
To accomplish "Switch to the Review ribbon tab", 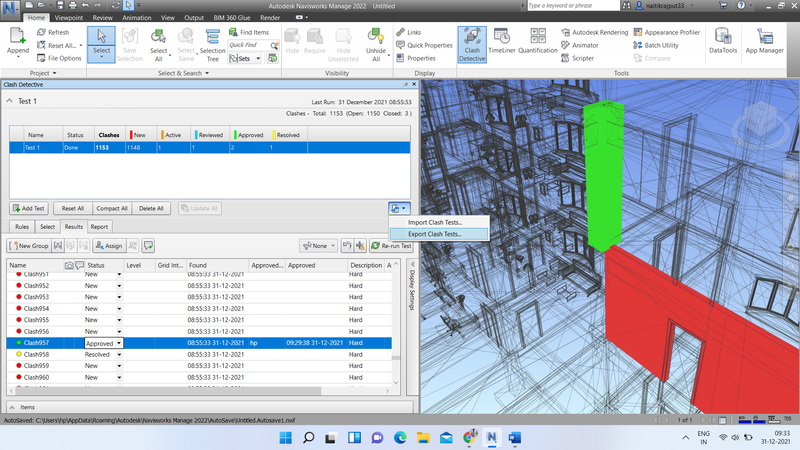I will pyautogui.click(x=103, y=17).
